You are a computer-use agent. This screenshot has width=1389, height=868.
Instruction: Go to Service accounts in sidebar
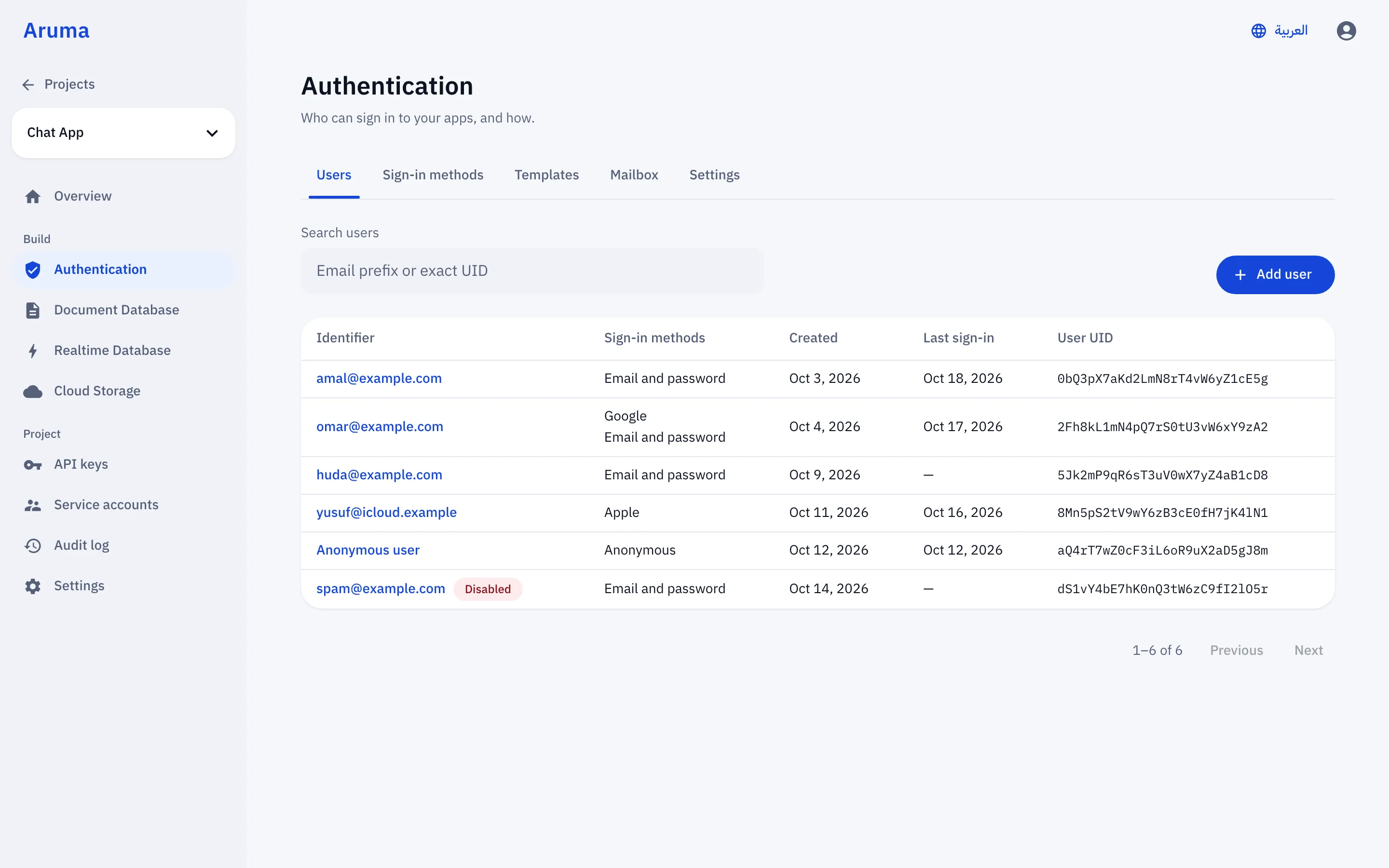(x=123, y=505)
